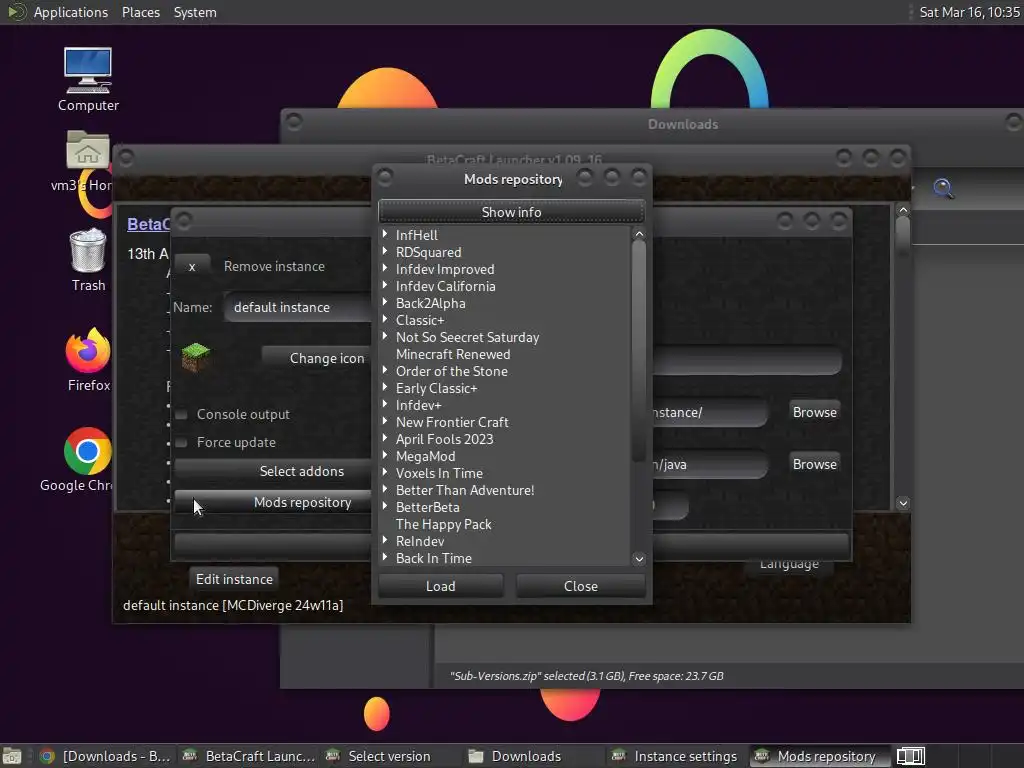The width and height of the screenshot is (1024, 768).
Task: Click the instance Name input field
Action: click(298, 307)
